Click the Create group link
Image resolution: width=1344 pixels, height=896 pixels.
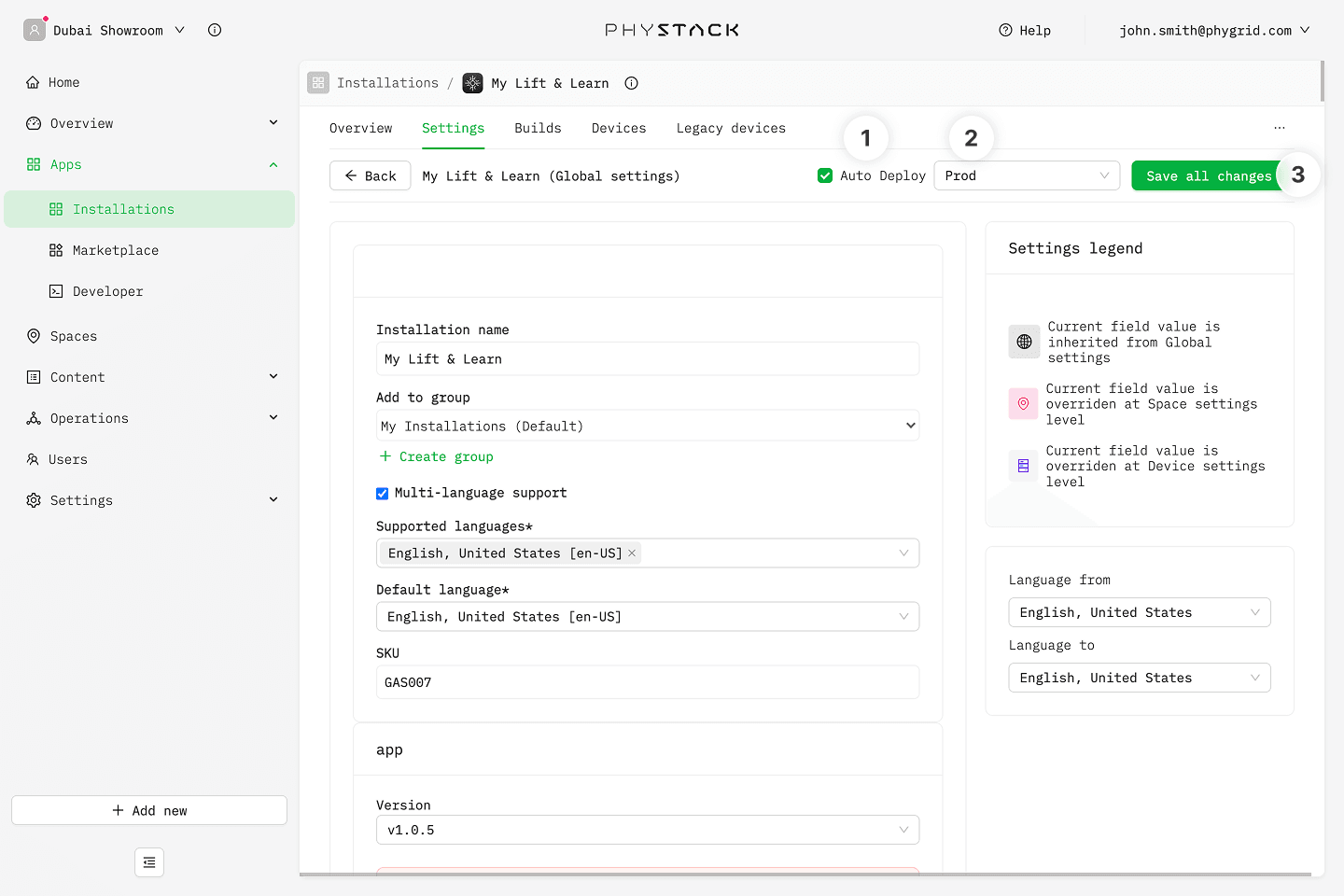436,456
